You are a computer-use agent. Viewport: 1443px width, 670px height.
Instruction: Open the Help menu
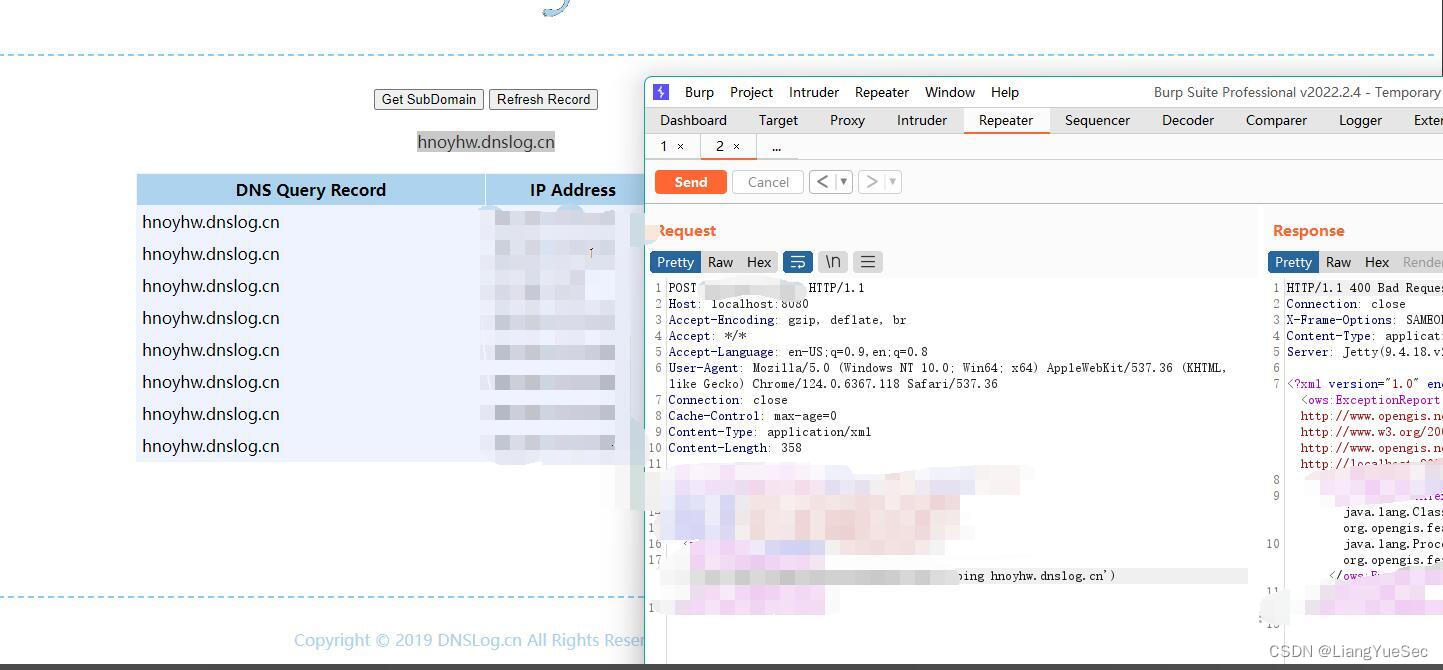click(x=1005, y=92)
